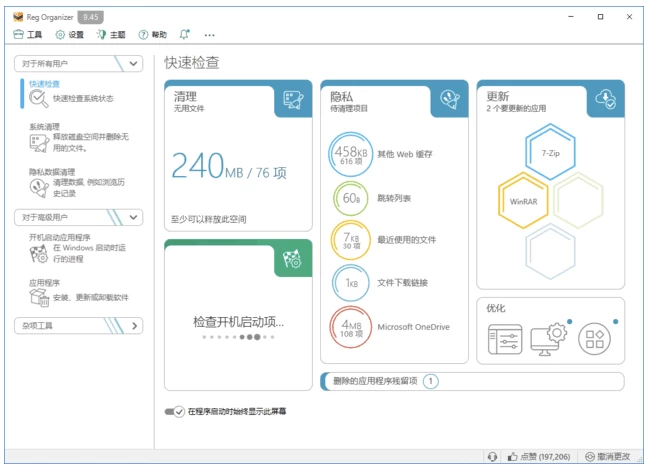The image size is (648, 470).
Task: Open the 设置 menu
Action: 69,34
